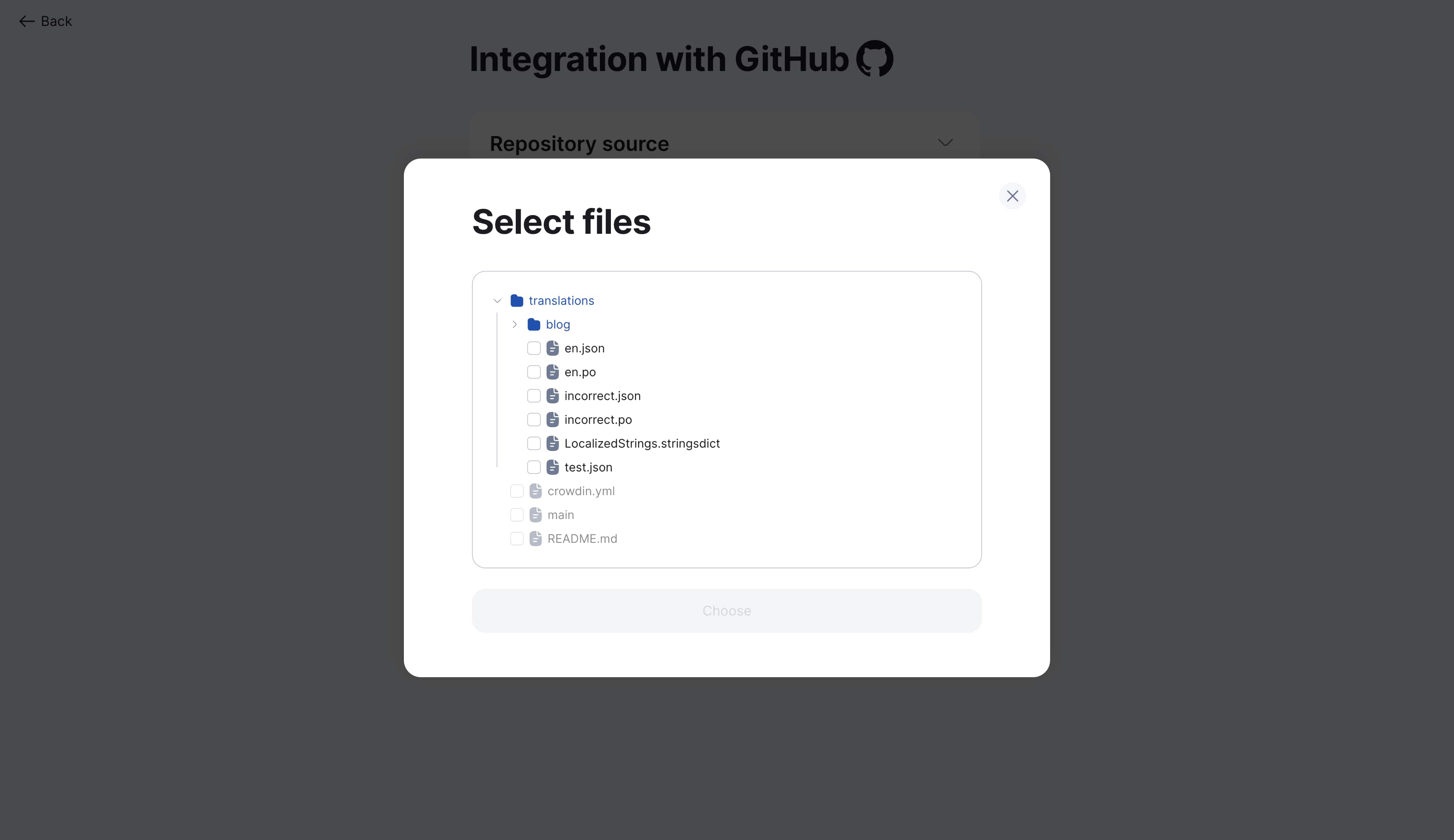Check the LocalizedStrings.stringsdict checkbox
The width and height of the screenshot is (1454, 840).
[x=534, y=443]
